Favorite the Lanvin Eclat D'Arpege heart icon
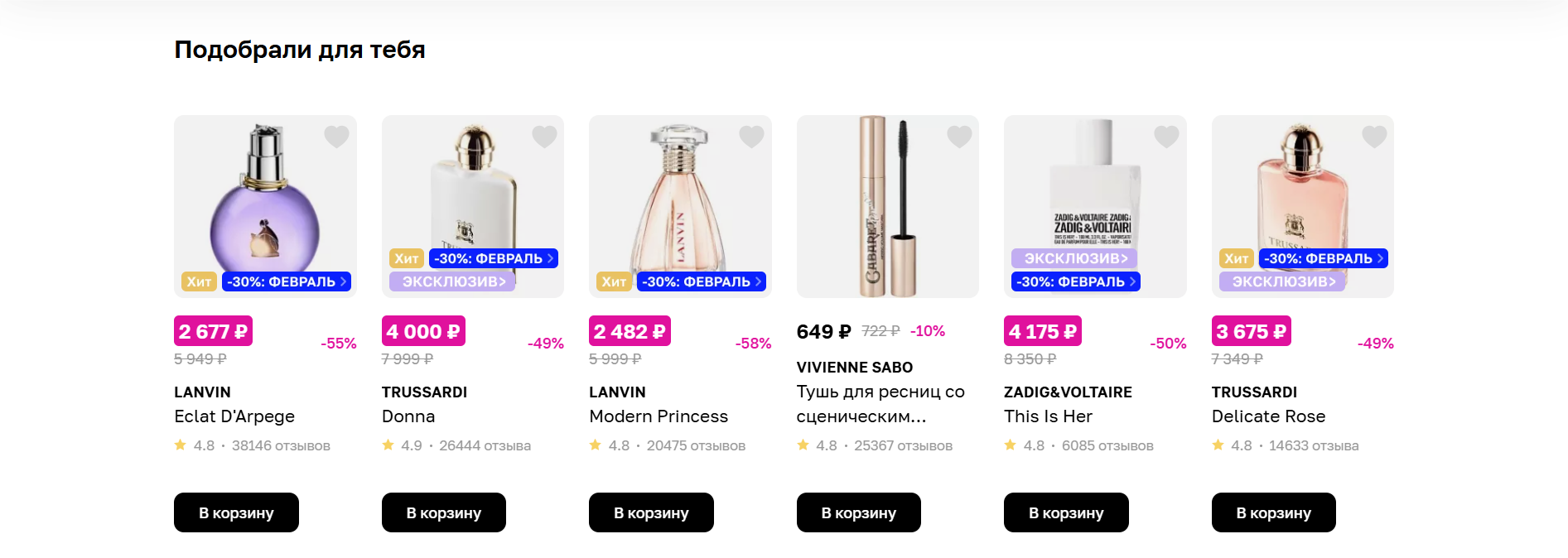 click(x=336, y=137)
